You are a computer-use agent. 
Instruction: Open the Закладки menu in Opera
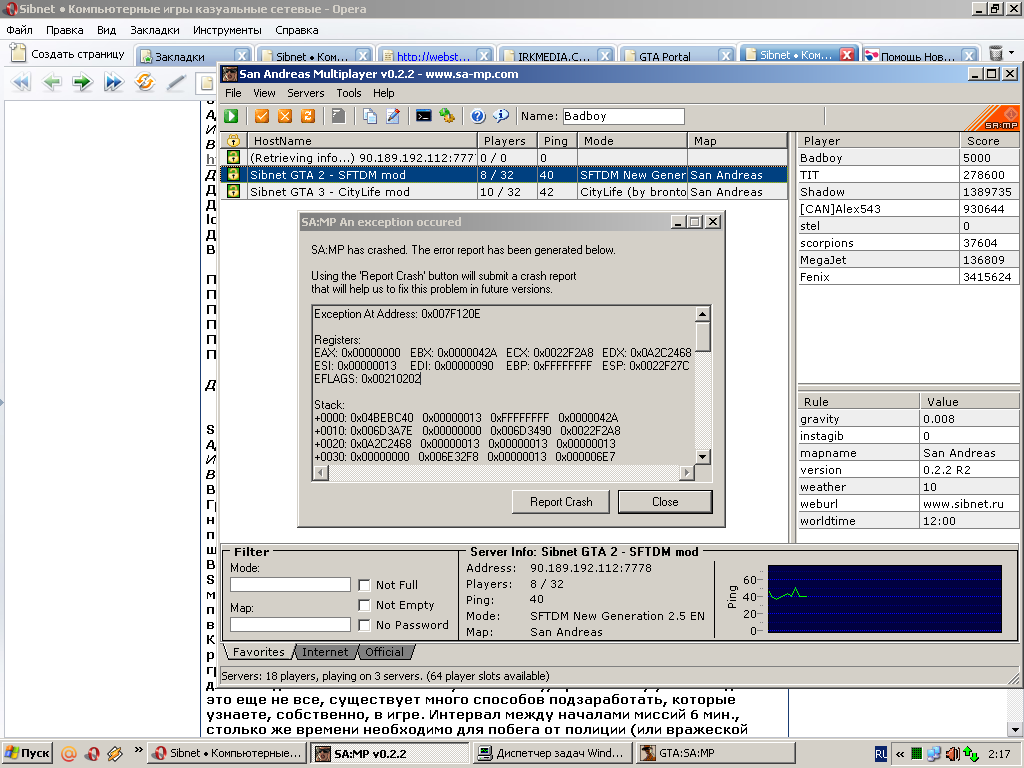pyautogui.click(x=155, y=30)
